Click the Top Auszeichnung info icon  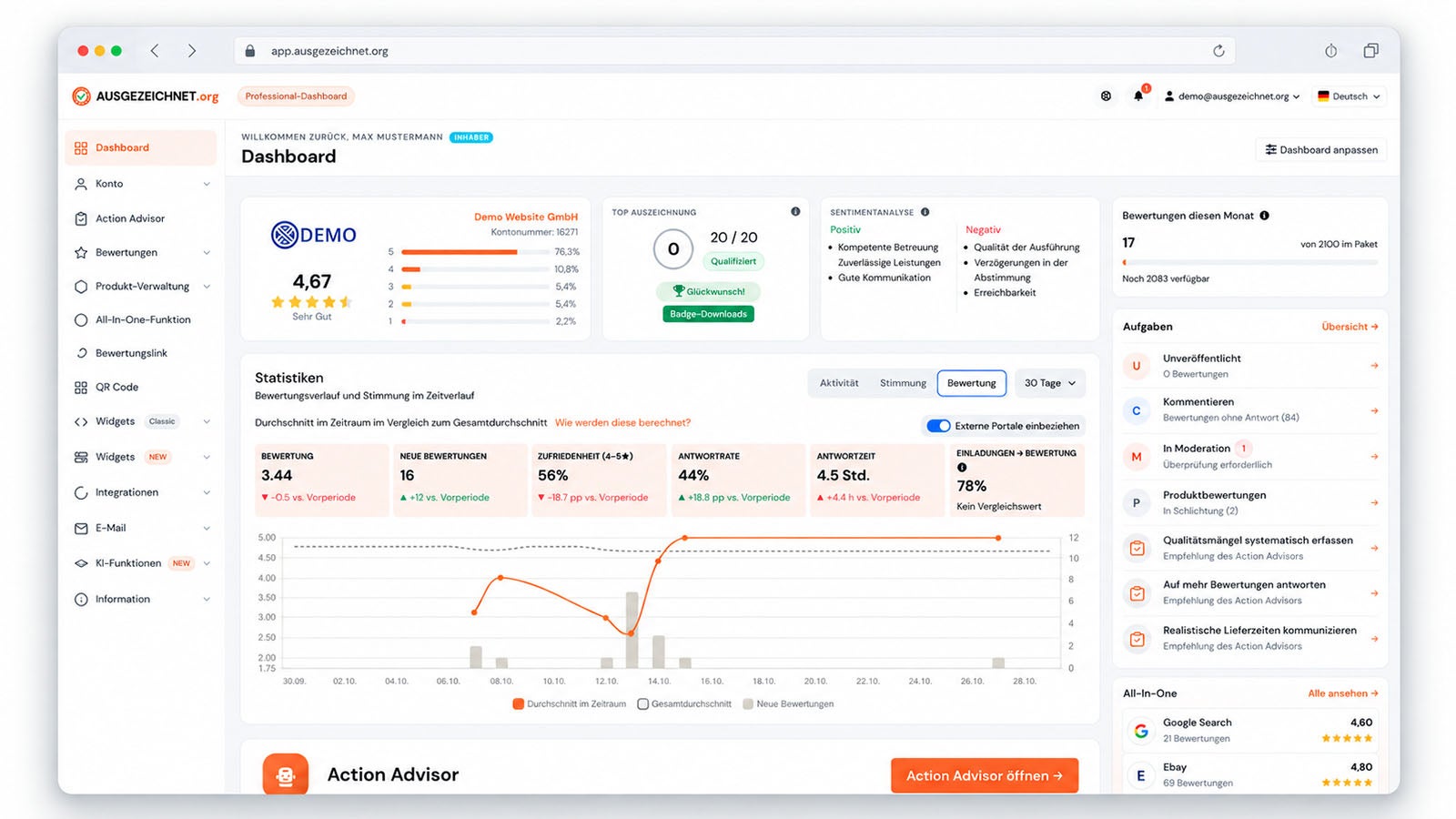coord(795,211)
